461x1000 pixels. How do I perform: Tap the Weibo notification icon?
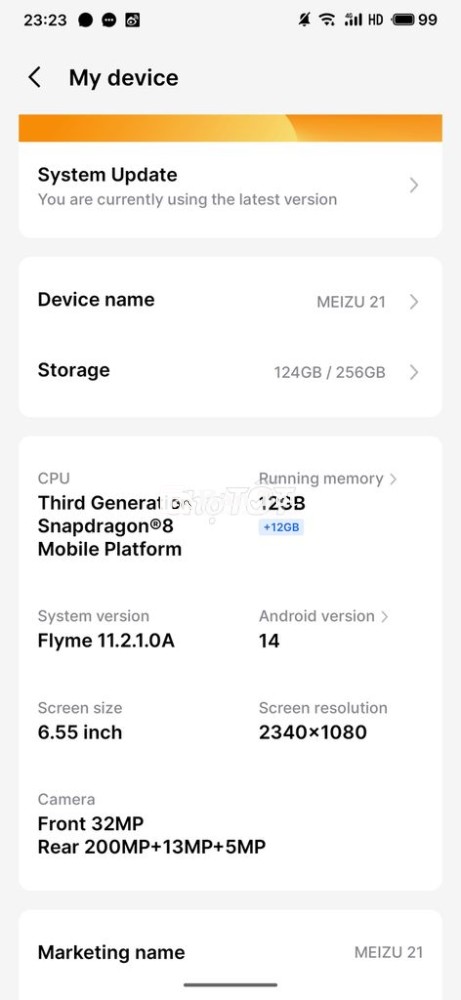coord(133,20)
